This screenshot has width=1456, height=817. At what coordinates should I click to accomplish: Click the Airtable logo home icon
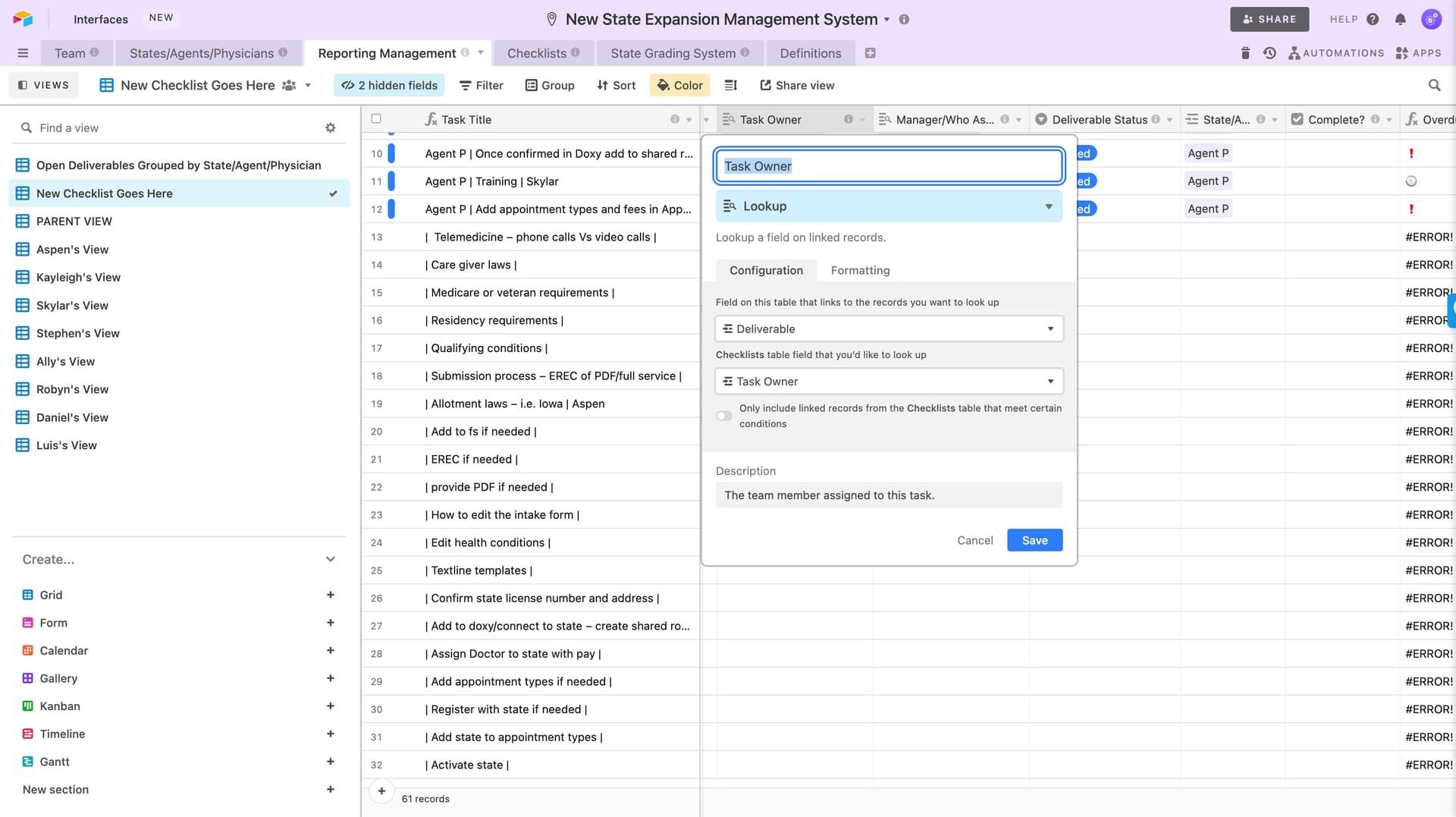[x=23, y=19]
